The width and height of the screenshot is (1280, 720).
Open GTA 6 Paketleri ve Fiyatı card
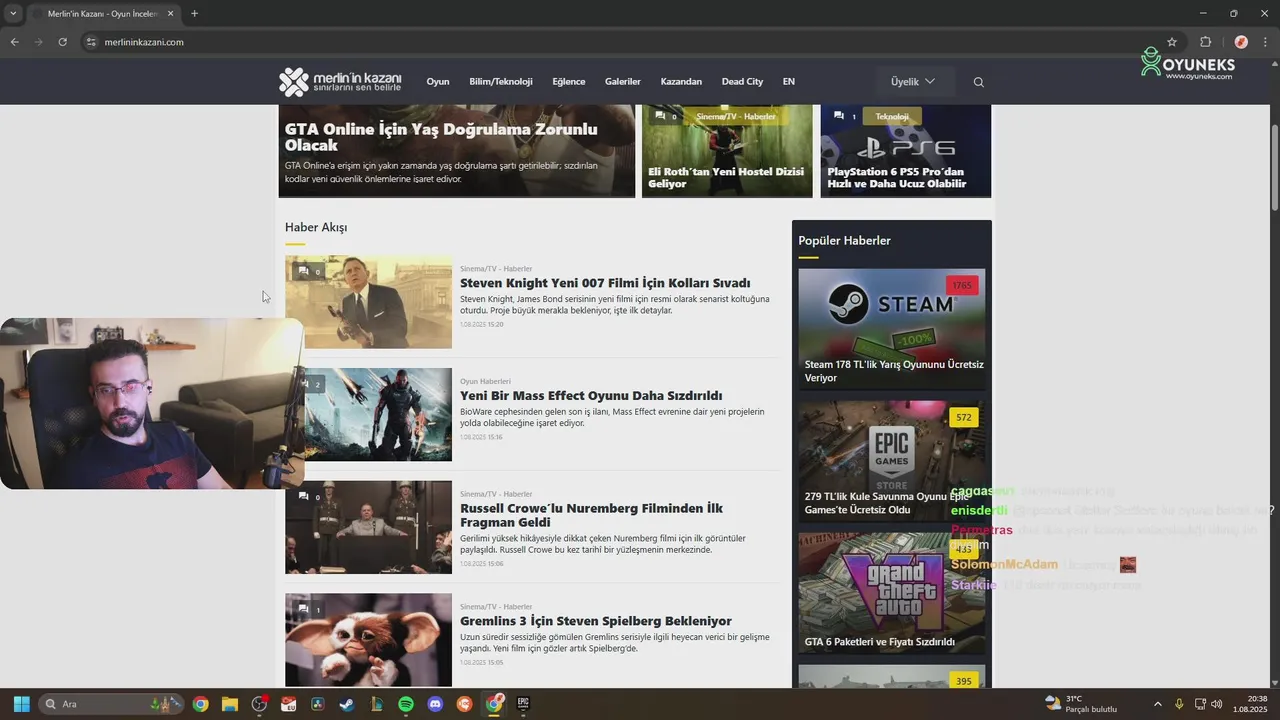891,593
